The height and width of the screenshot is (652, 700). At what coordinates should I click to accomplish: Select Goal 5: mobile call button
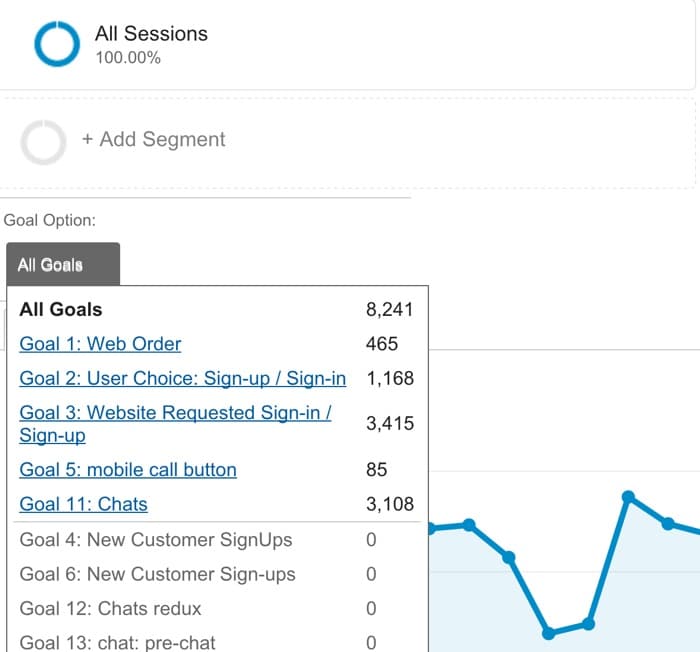coord(128,469)
